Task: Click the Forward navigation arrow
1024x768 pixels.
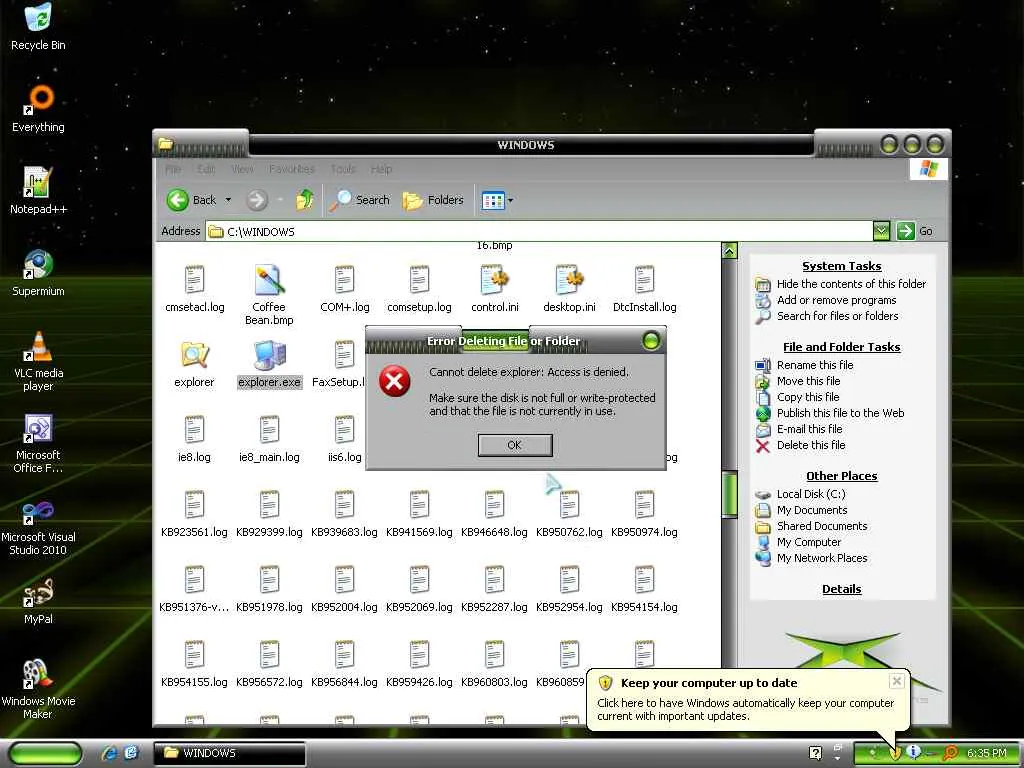Action: point(257,200)
